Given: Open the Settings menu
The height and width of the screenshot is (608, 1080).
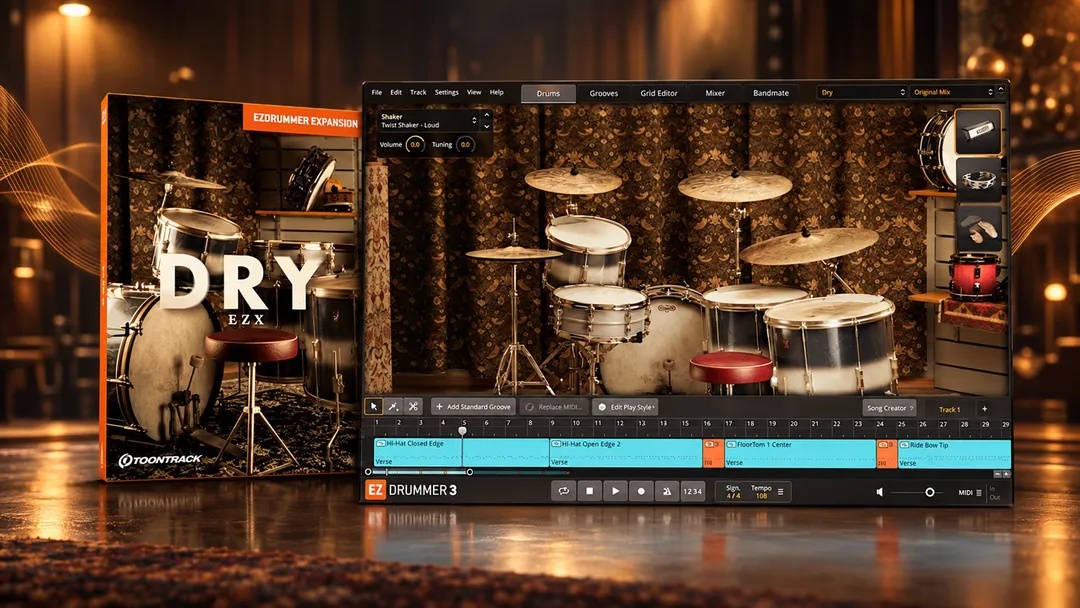Looking at the screenshot, I should [x=446, y=92].
